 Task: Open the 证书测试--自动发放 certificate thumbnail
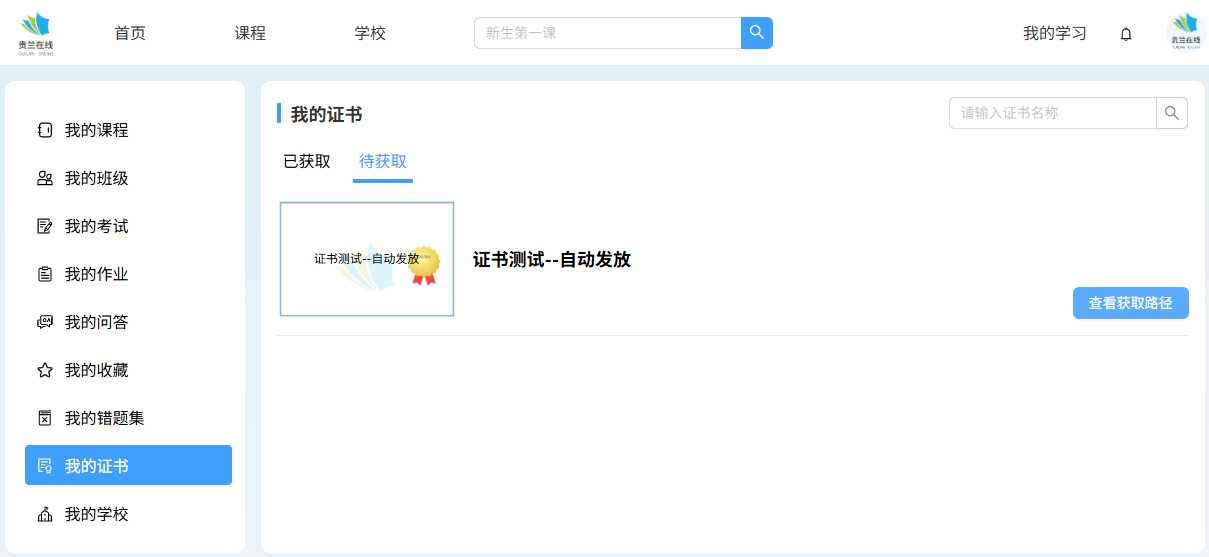(367, 259)
